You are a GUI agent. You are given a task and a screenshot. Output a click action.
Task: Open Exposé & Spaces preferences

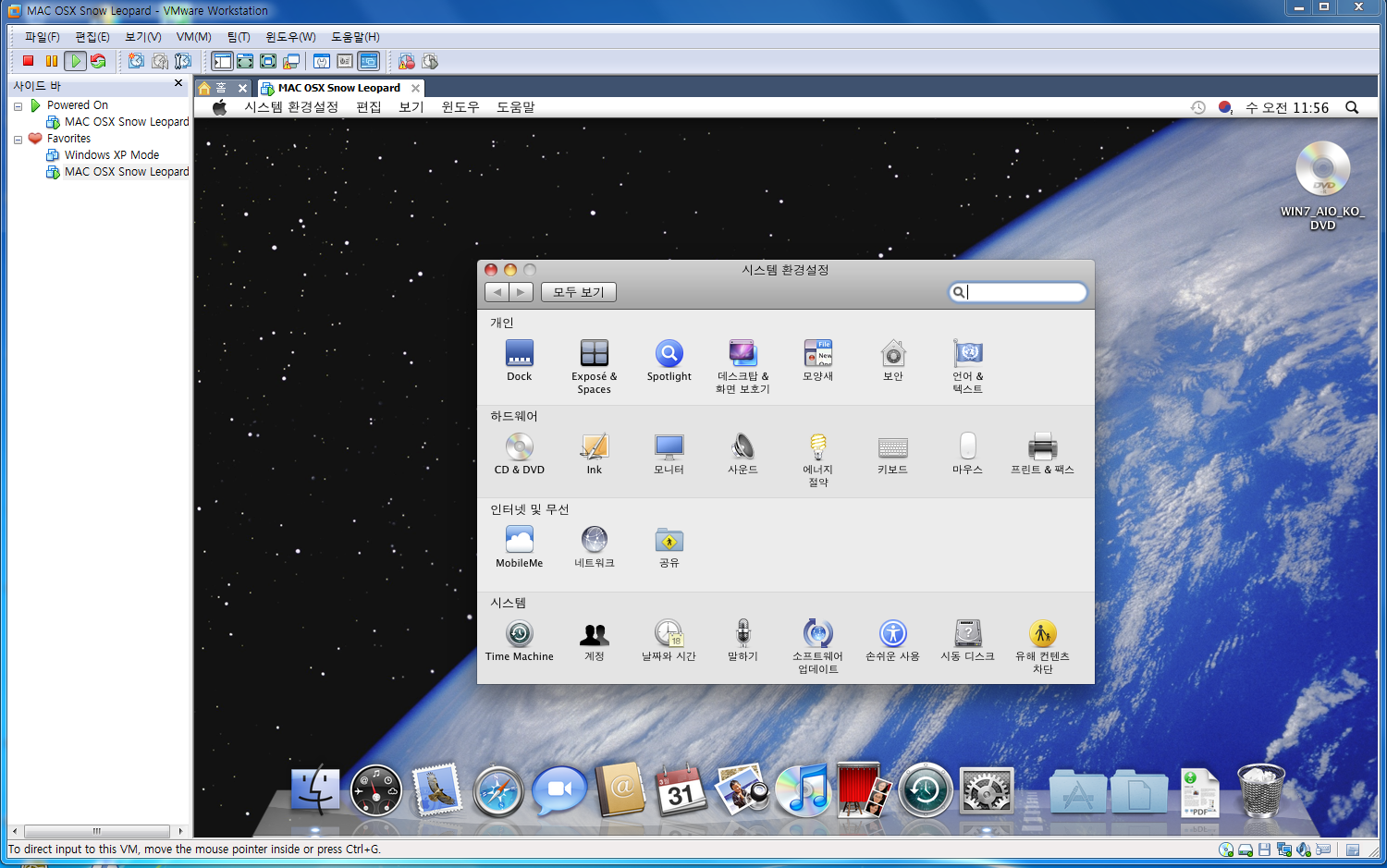[594, 366]
